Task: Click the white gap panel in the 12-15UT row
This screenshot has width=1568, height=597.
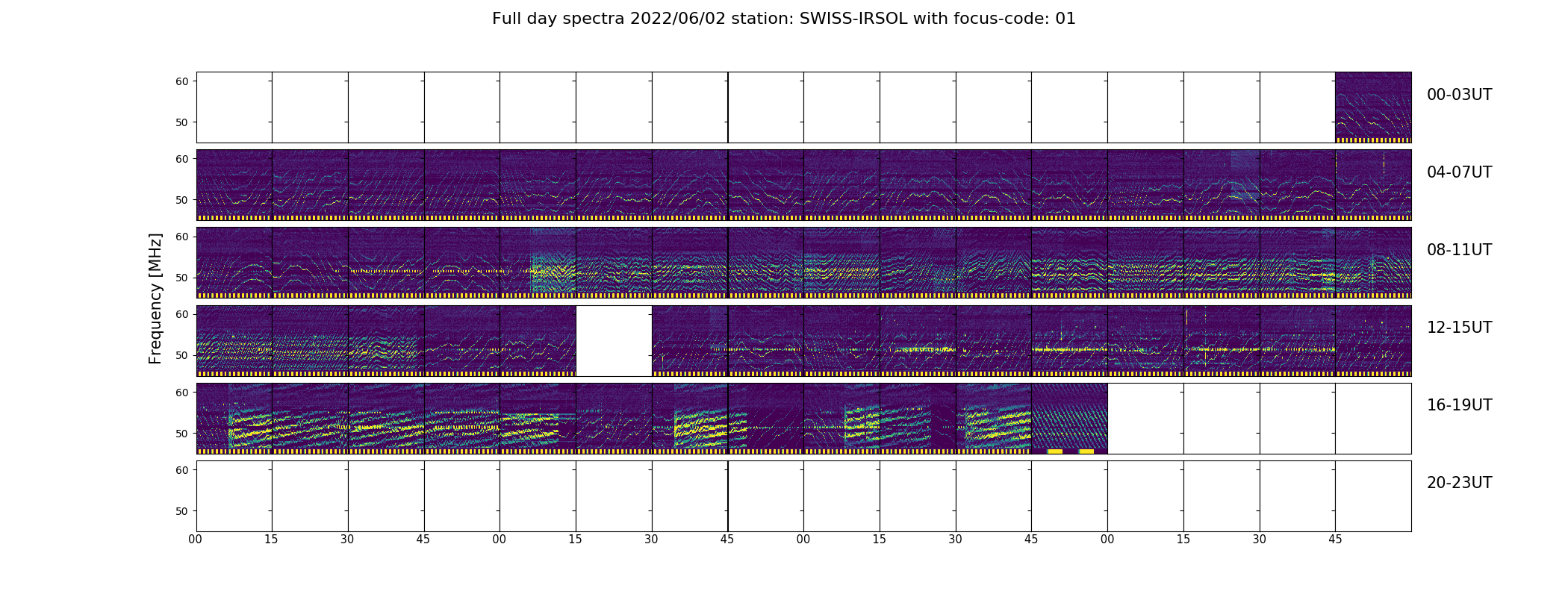Action: pos(614,341)
